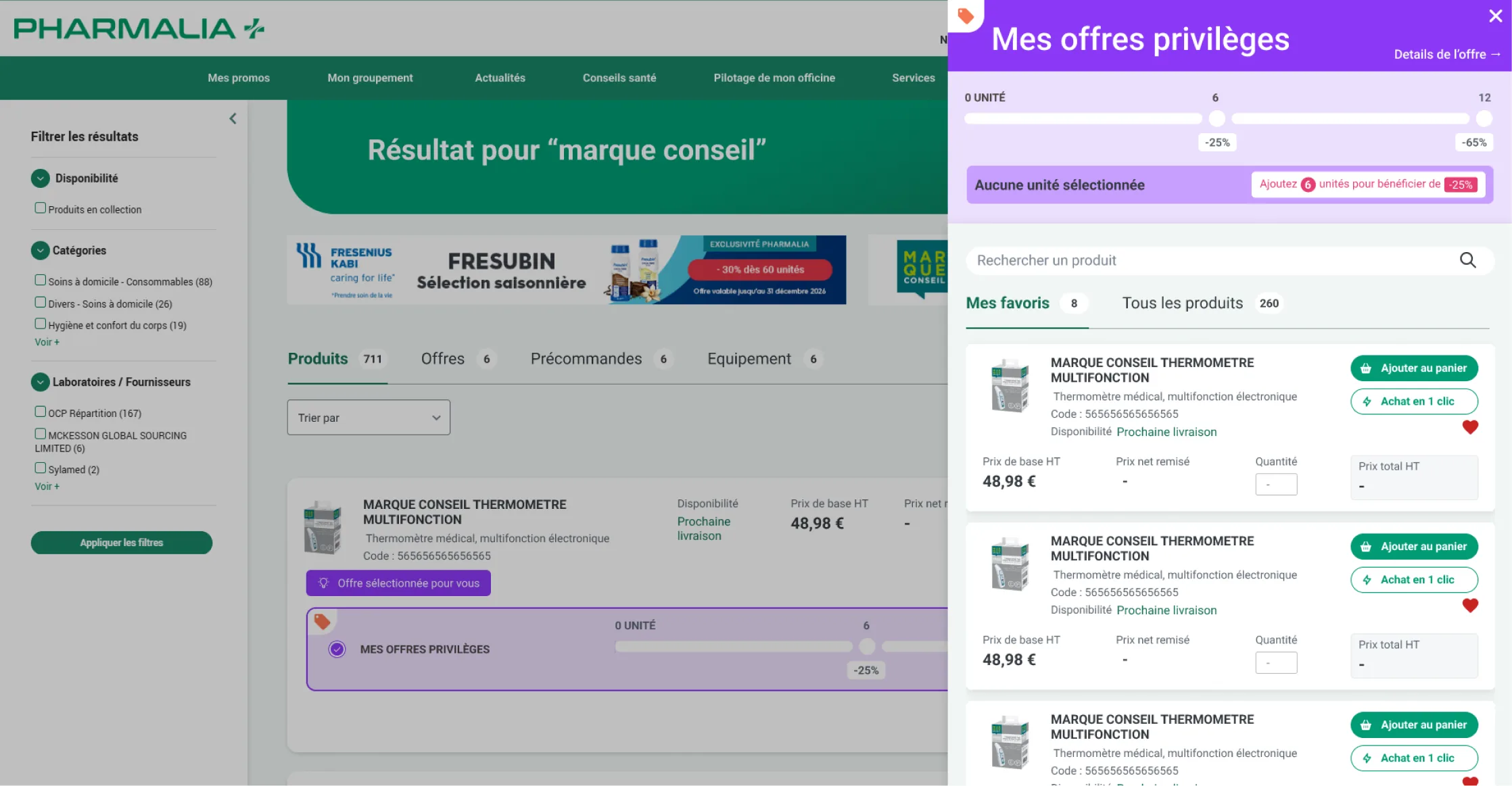Click the 12 units slider marker in panel
Screen dimensions: 1512x786
click(x=1484, y=119)
